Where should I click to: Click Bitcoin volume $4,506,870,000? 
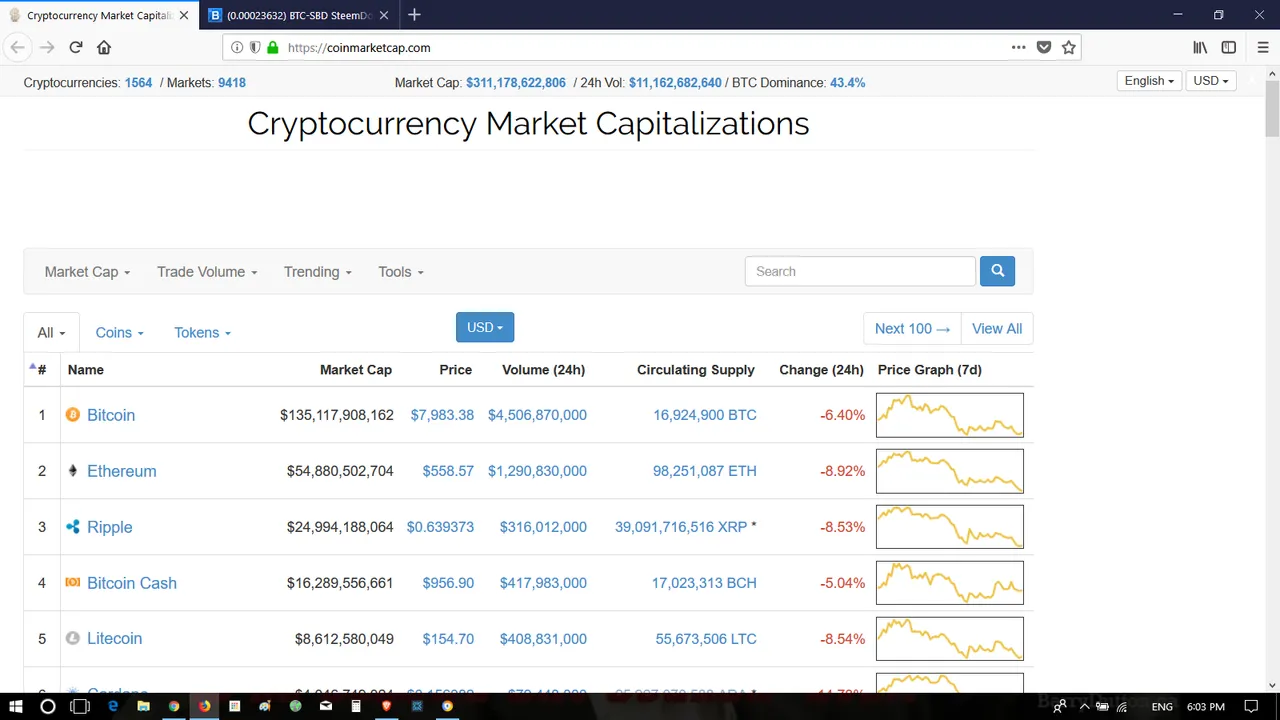coord(537,415)
